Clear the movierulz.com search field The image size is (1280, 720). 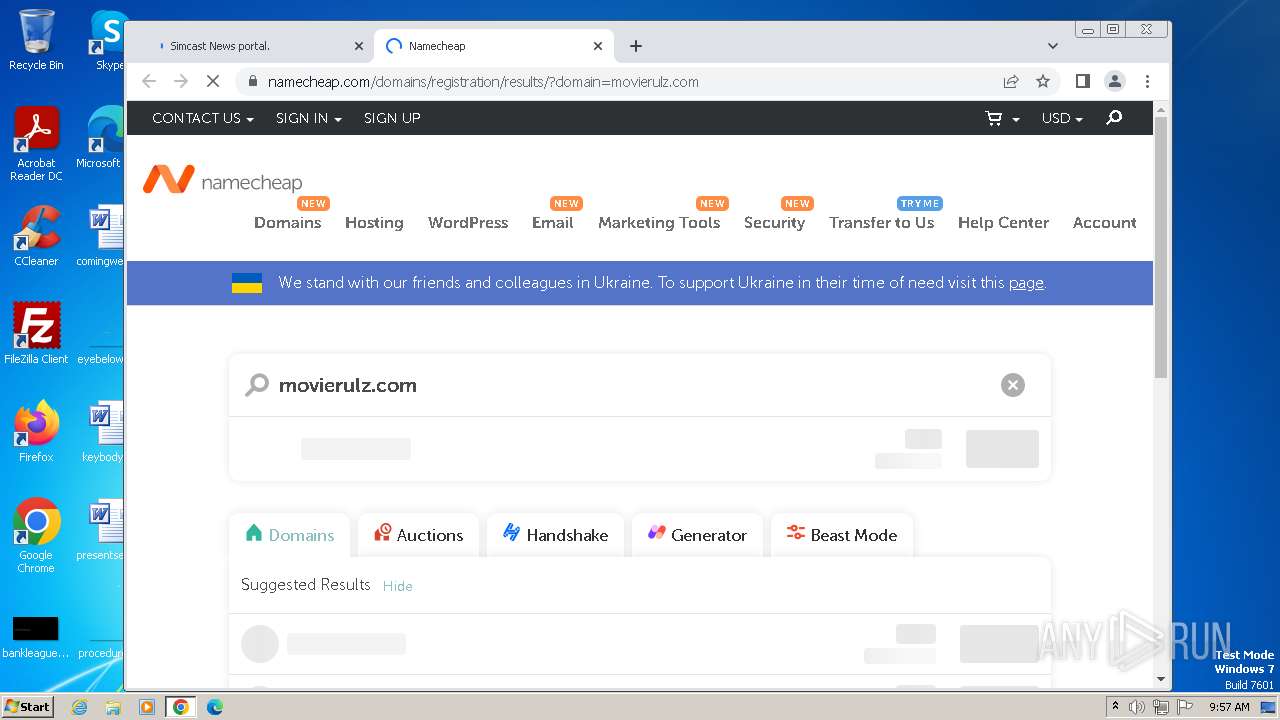1013,385
